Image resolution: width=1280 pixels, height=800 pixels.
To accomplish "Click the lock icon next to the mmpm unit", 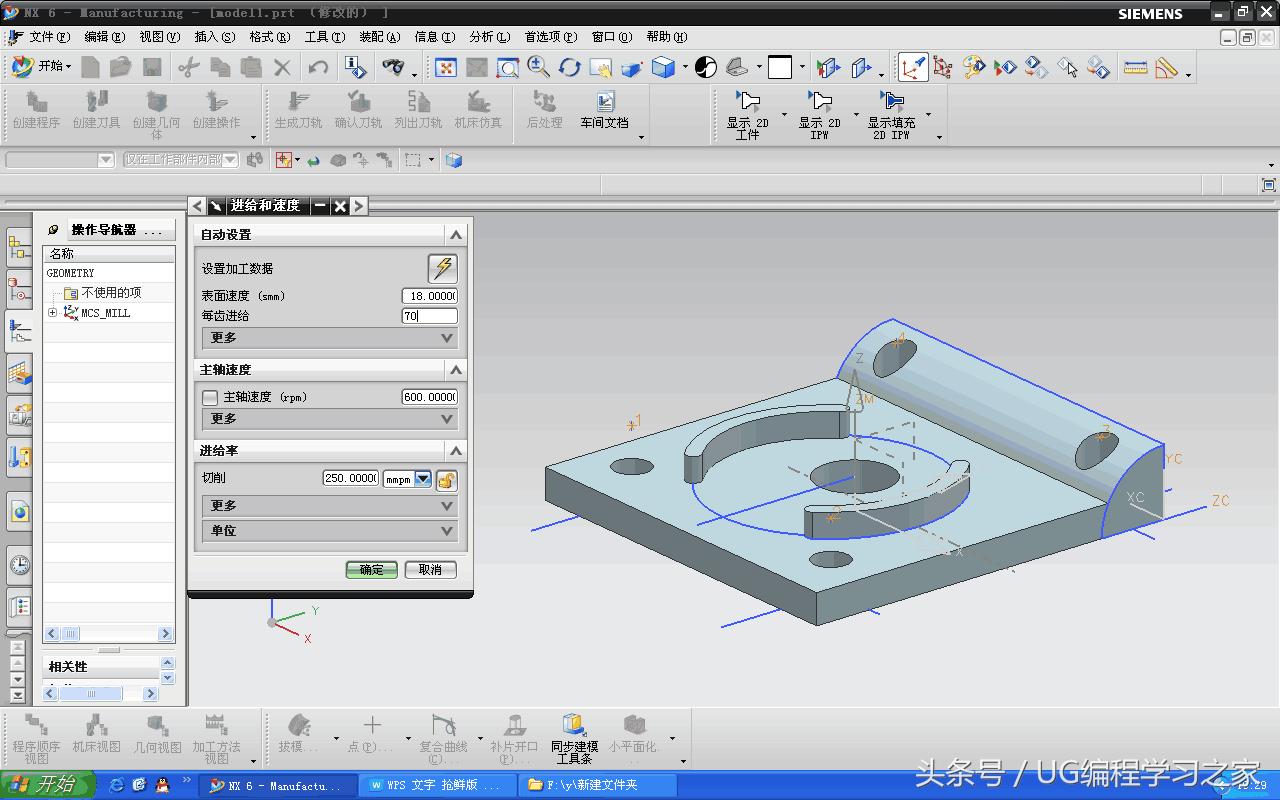I will 446,479.
